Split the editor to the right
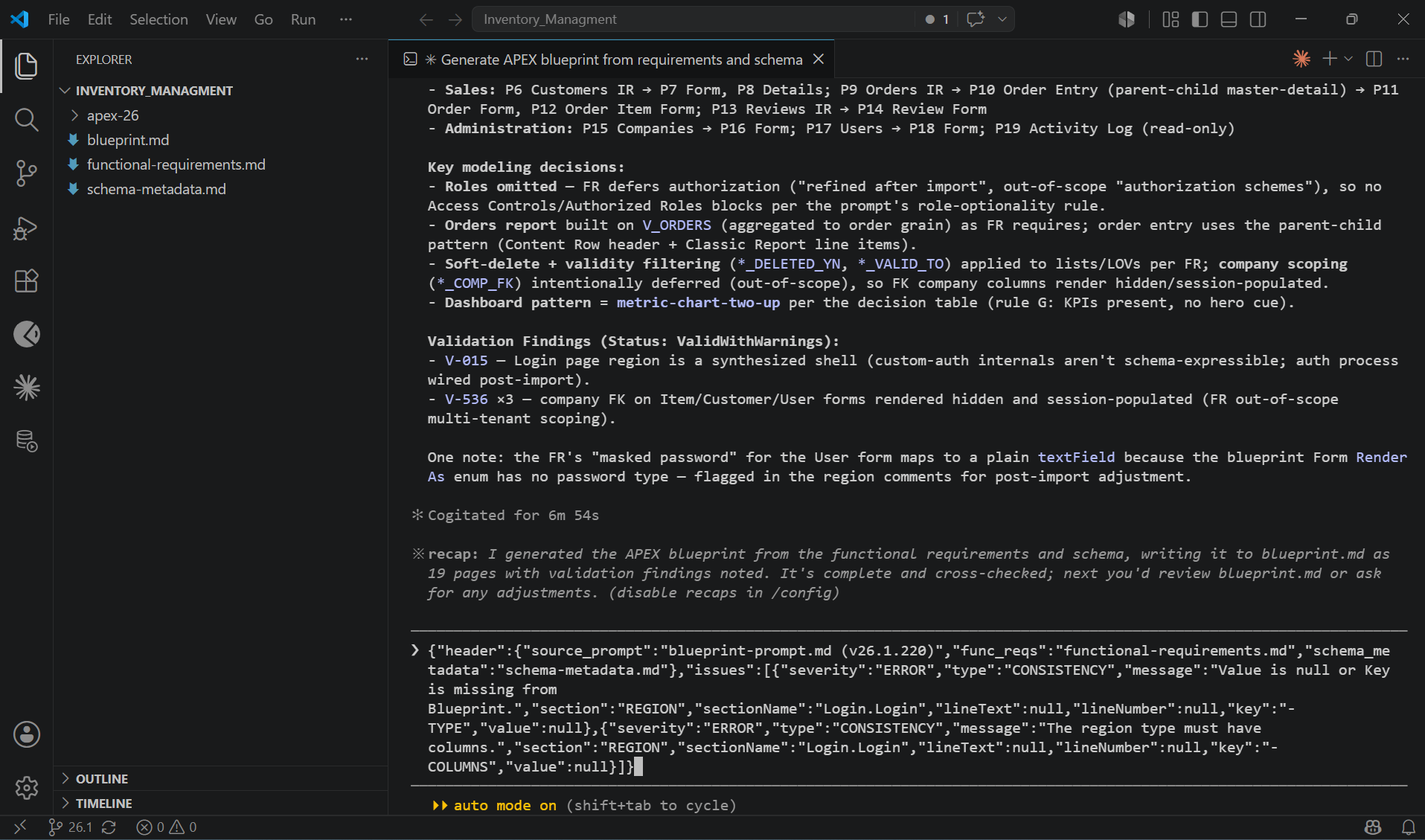This screenshot has width=1425, height=840. [1374, 59]
